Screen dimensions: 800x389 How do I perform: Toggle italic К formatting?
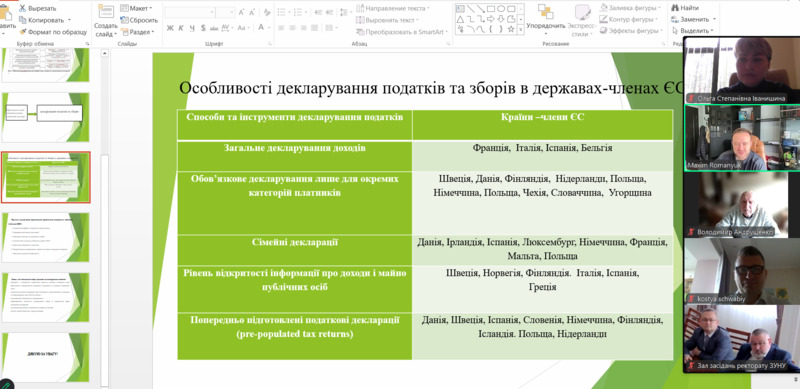(181, 28)
